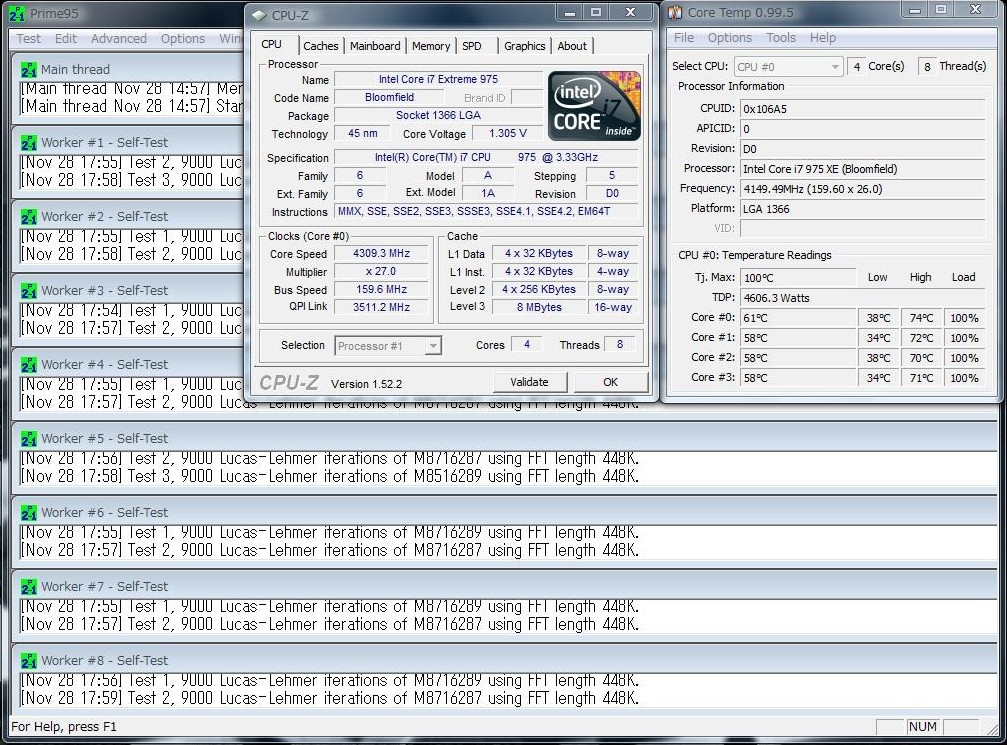Screen dimensions: 1007x745
Task: Click the CPU-Z title bar icon
Action: click(259, 15)
